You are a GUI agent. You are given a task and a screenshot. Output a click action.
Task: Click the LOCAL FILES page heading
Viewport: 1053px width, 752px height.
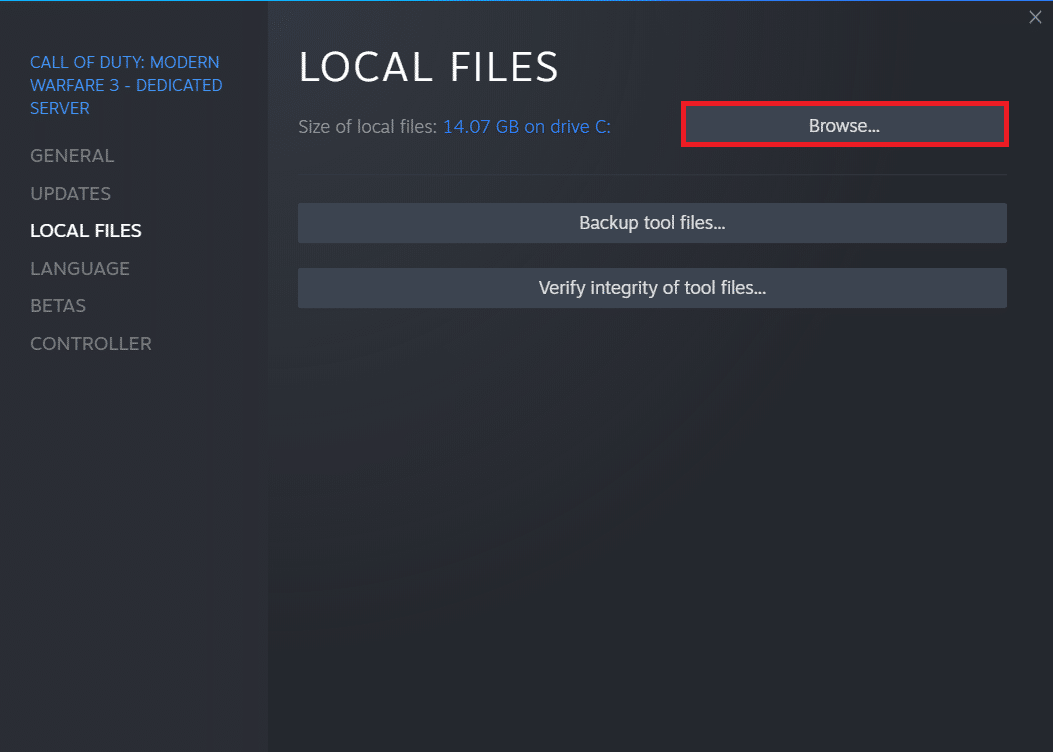coord(428,67)
